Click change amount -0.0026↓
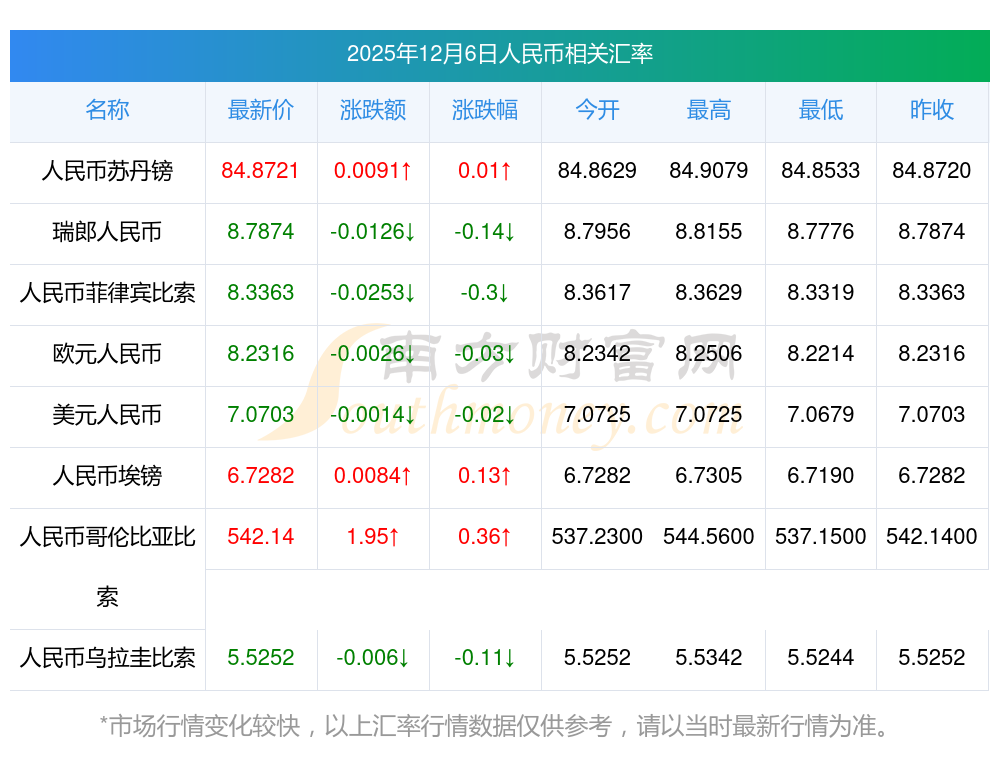 coord(373,353)
